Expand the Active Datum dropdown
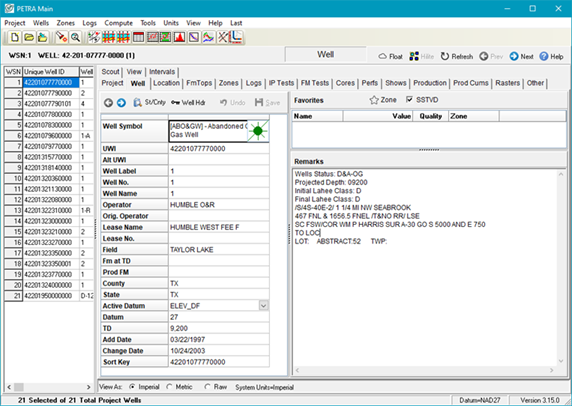 (264, 306)
